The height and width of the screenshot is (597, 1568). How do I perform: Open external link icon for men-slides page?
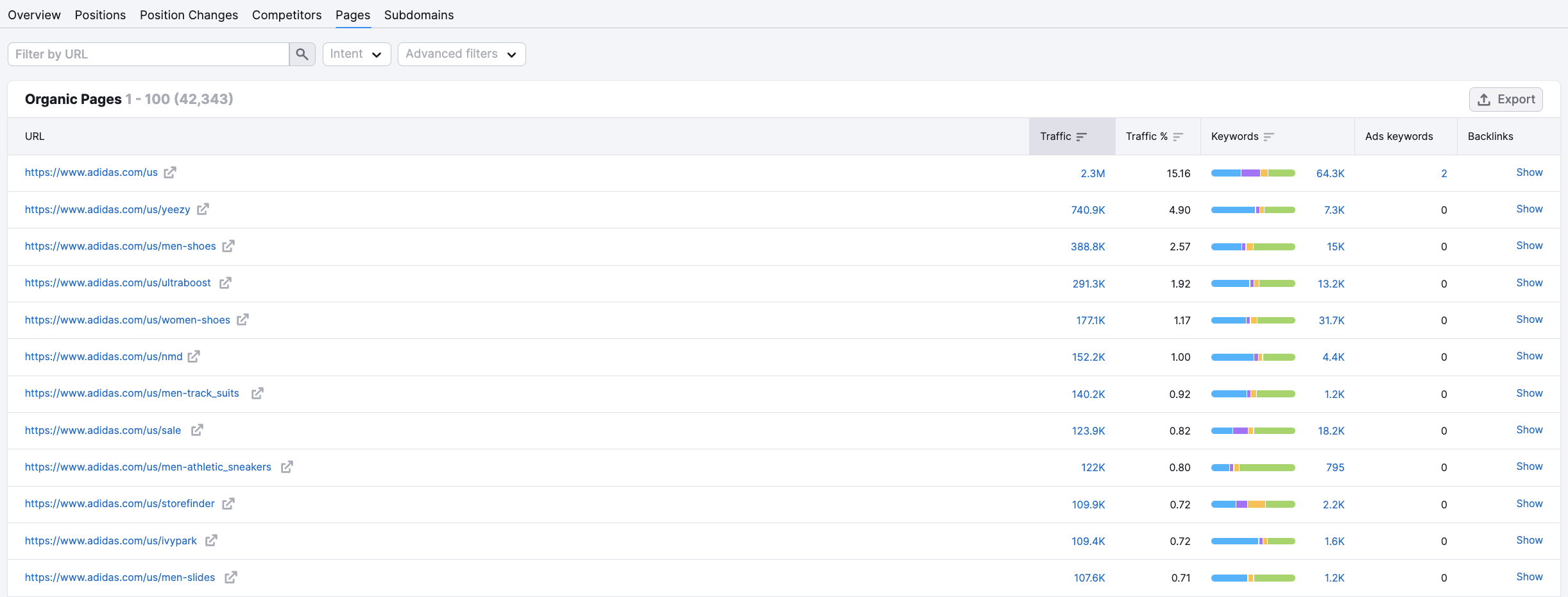(x=231, y=577)
